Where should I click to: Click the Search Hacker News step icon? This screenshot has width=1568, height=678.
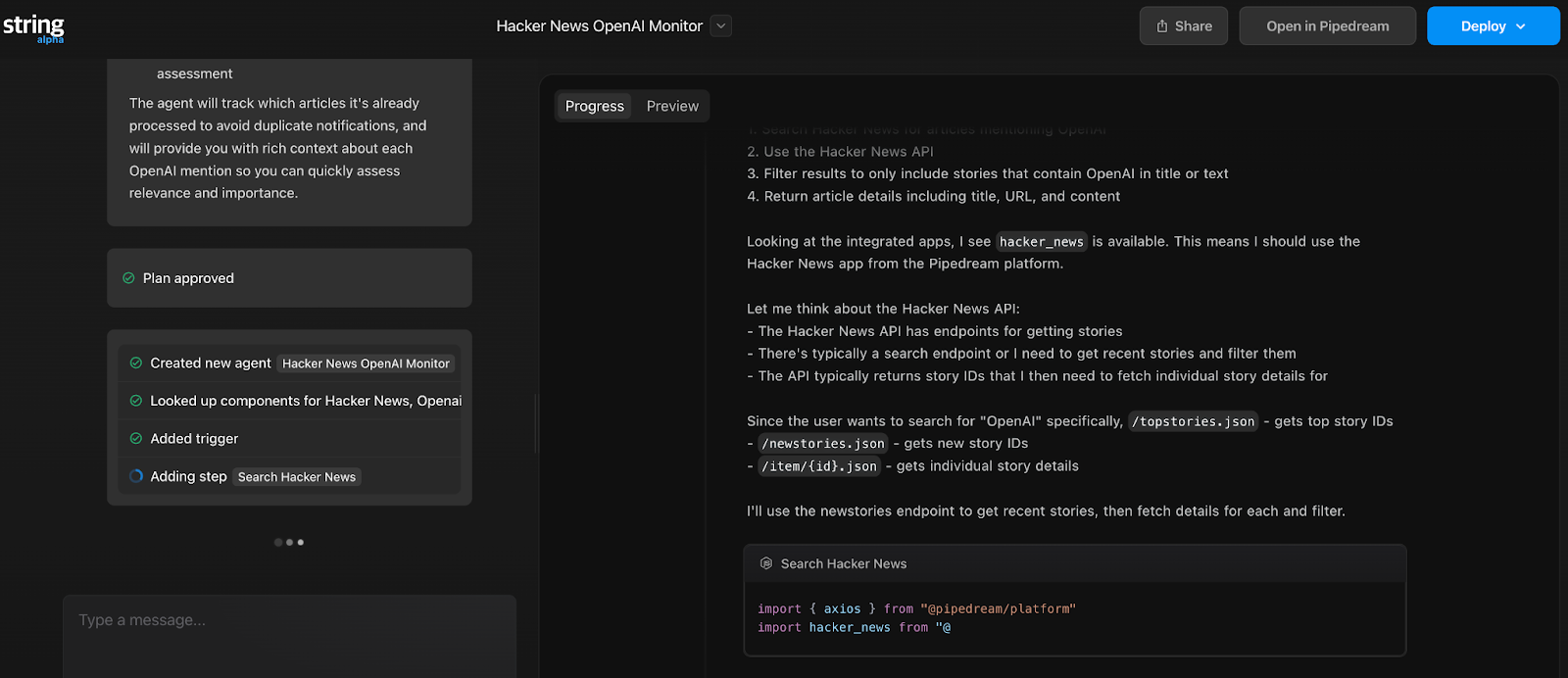tap(766, 564)
